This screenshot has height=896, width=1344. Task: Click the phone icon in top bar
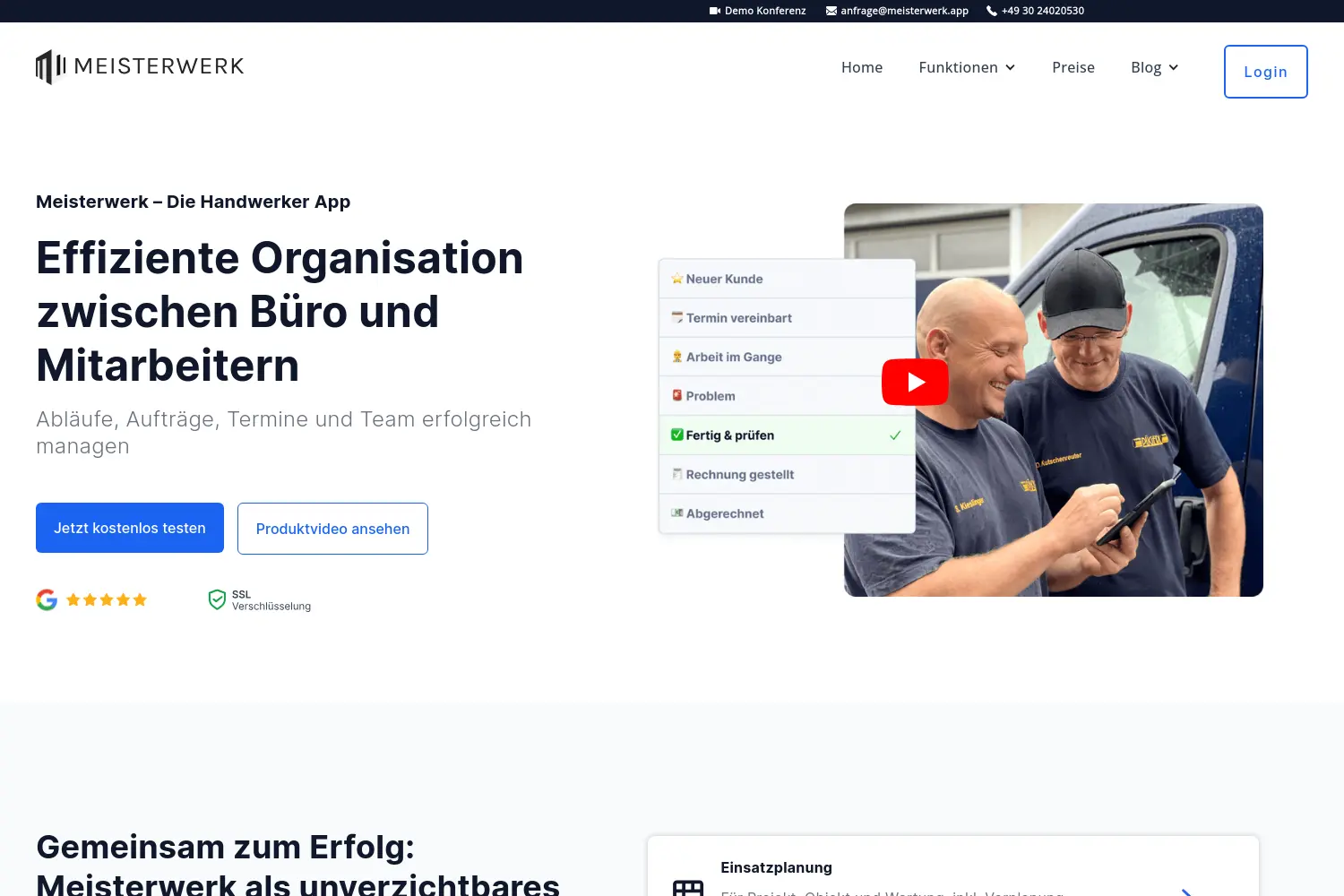(992, 11)
